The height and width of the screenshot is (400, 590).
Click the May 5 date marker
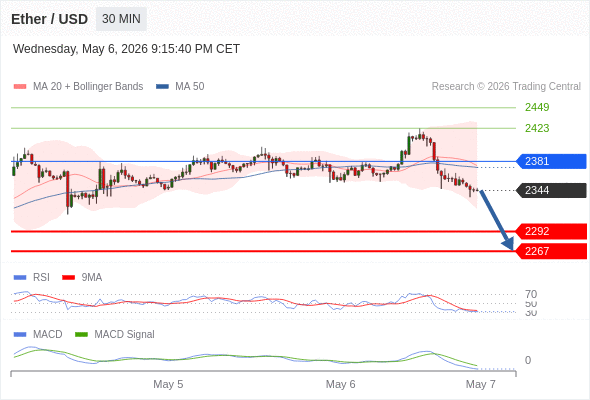click(168, 384)
